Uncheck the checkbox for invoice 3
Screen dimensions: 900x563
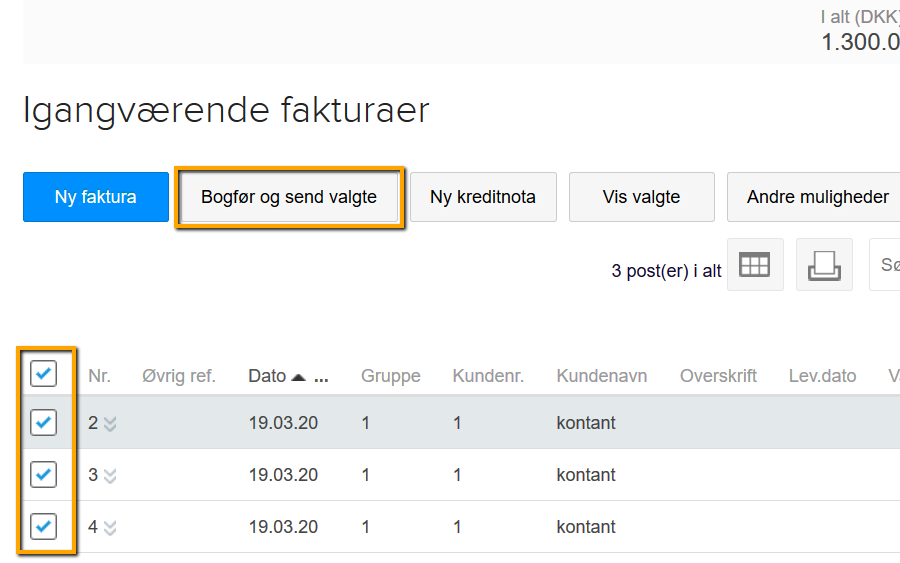[x=43, y=474]
